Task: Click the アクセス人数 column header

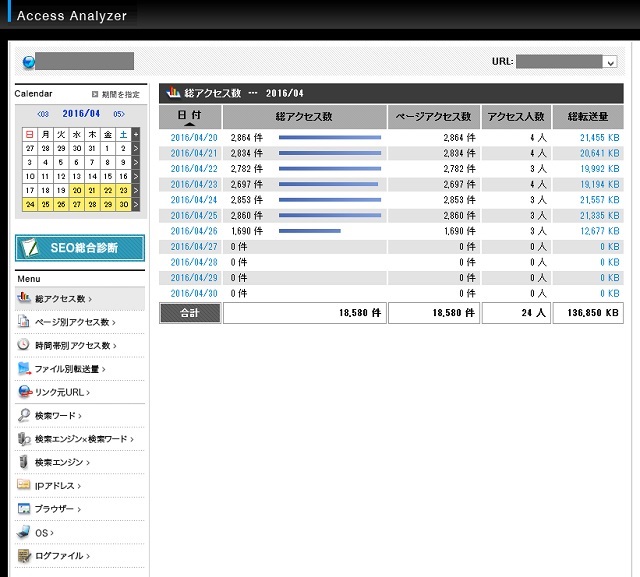Action: [516, 117]
